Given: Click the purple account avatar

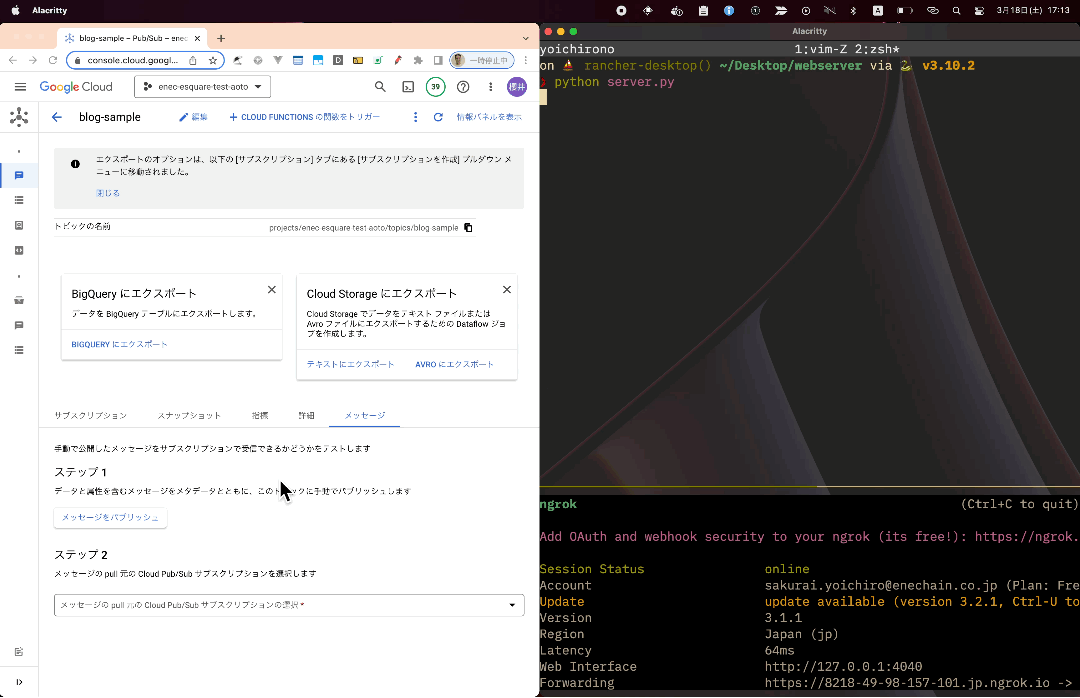Looking at the screenshot, I should (517, 87).
